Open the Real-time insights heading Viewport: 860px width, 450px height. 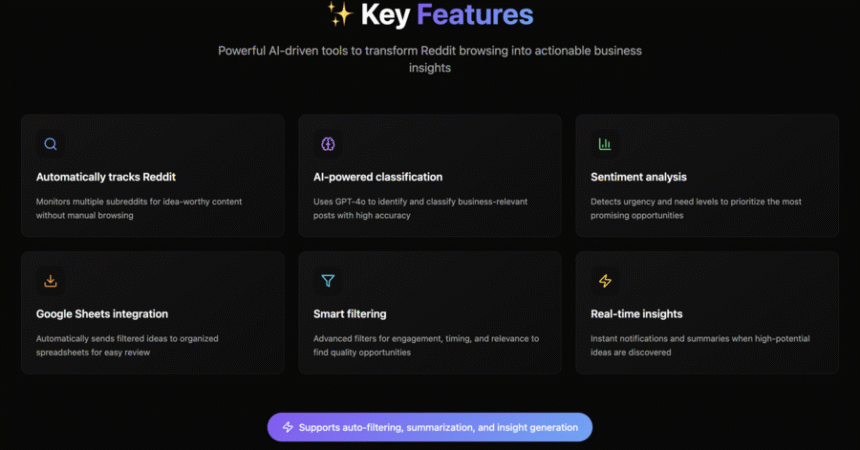click(636, 314)
